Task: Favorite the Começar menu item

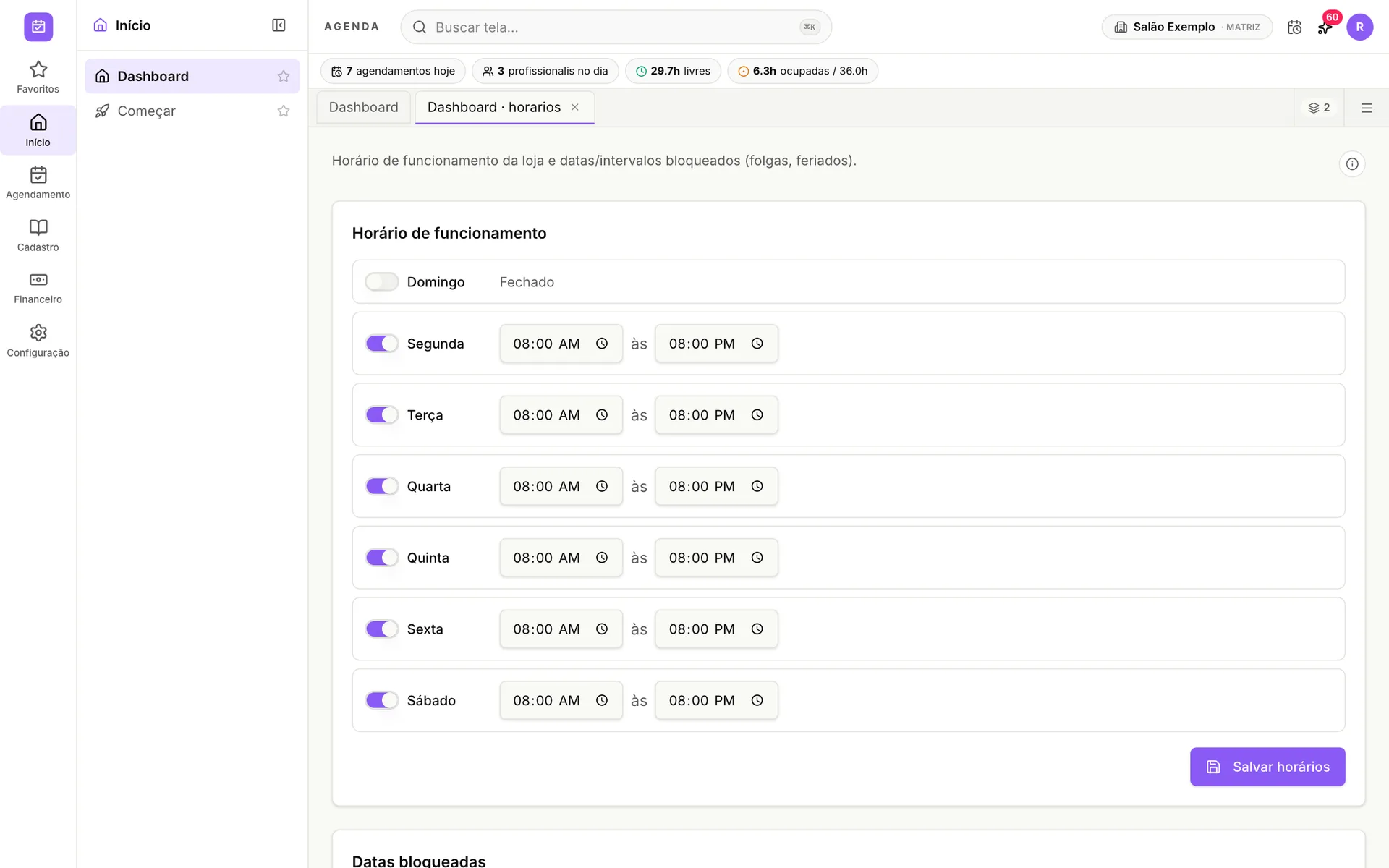Action: (x=284, y=111)
